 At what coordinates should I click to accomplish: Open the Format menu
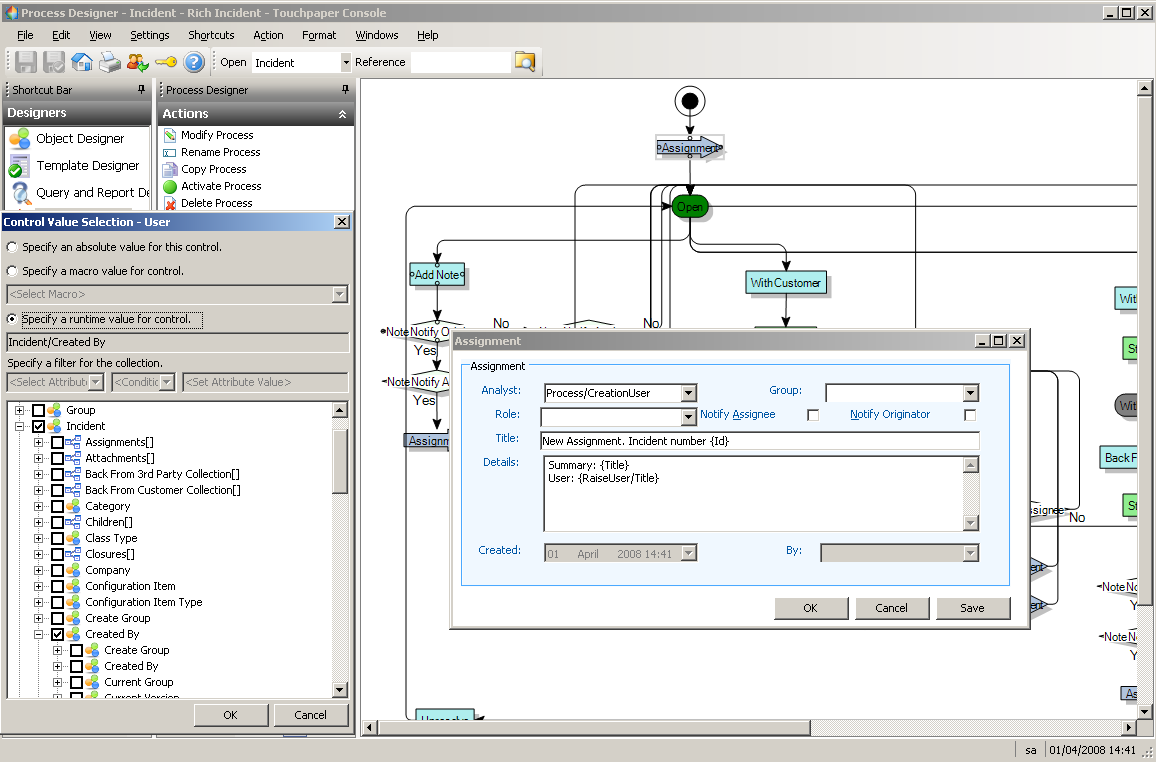pos(319,35)
